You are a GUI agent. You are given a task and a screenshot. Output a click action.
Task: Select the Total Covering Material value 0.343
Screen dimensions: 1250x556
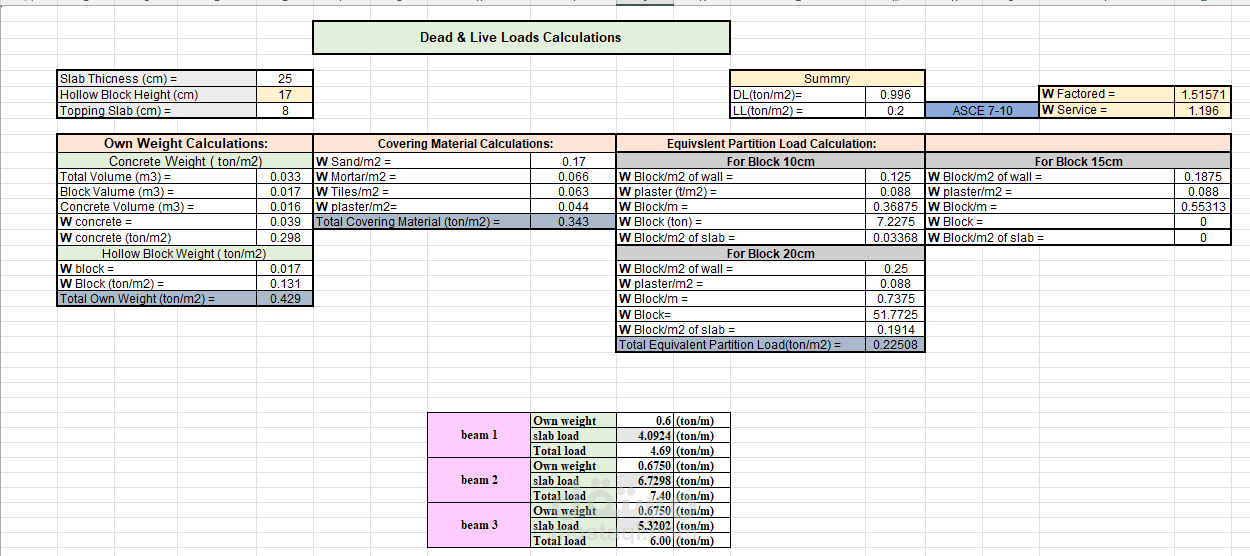click(574, 222)
